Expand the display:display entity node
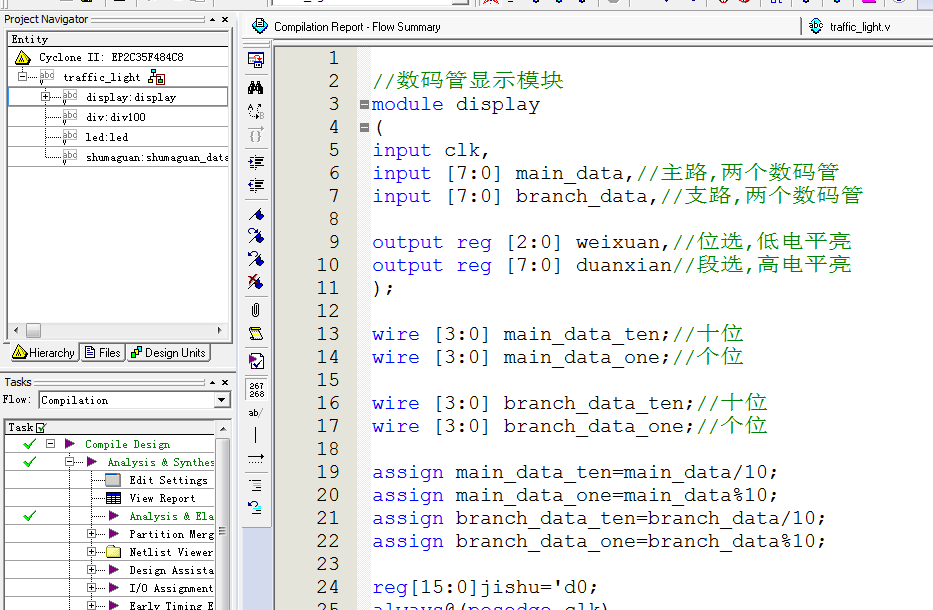The height and width of the screenshot is (610, 933). [x=45, y=97]
